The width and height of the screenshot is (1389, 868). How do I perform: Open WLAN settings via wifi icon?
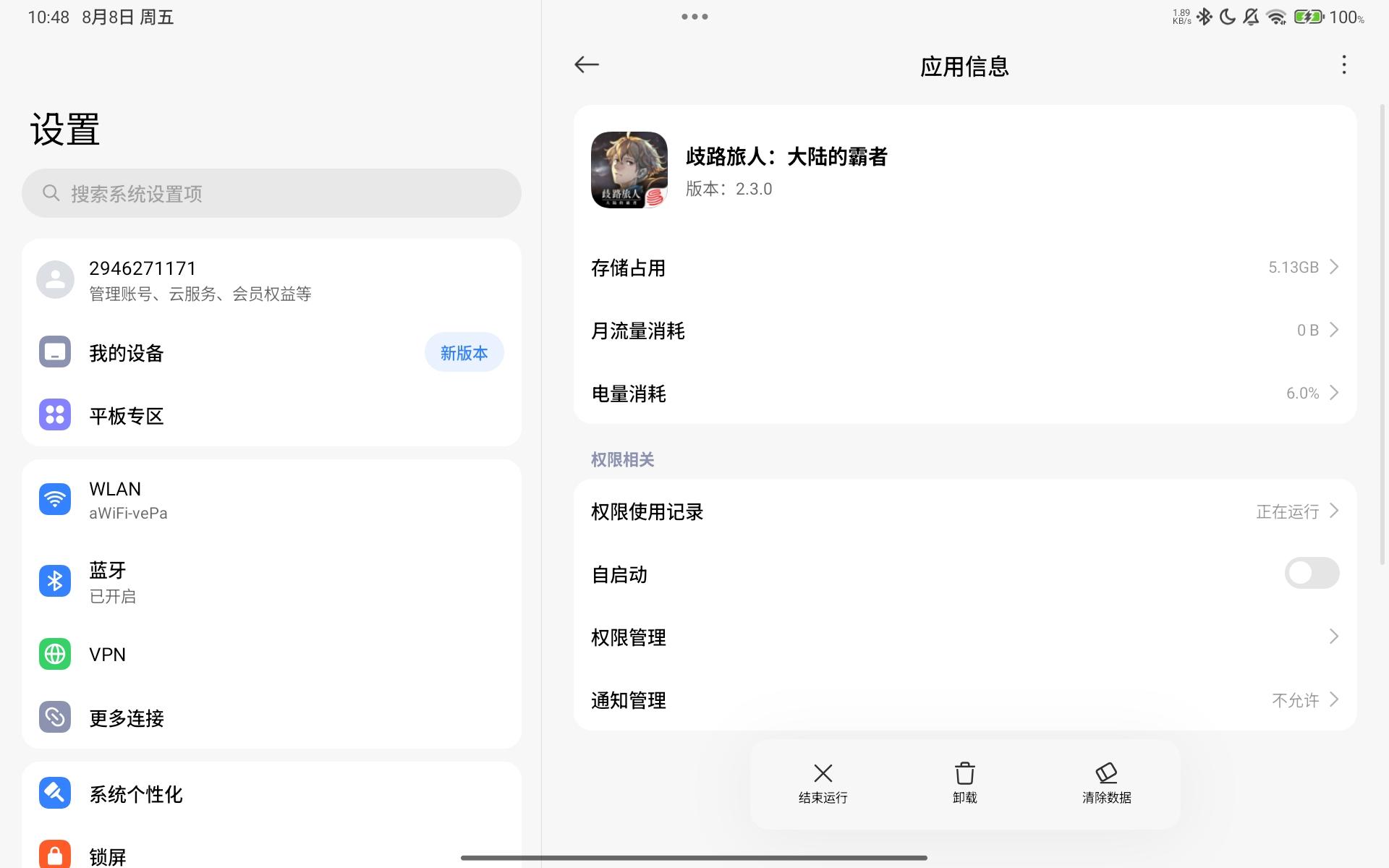point(55,499)
